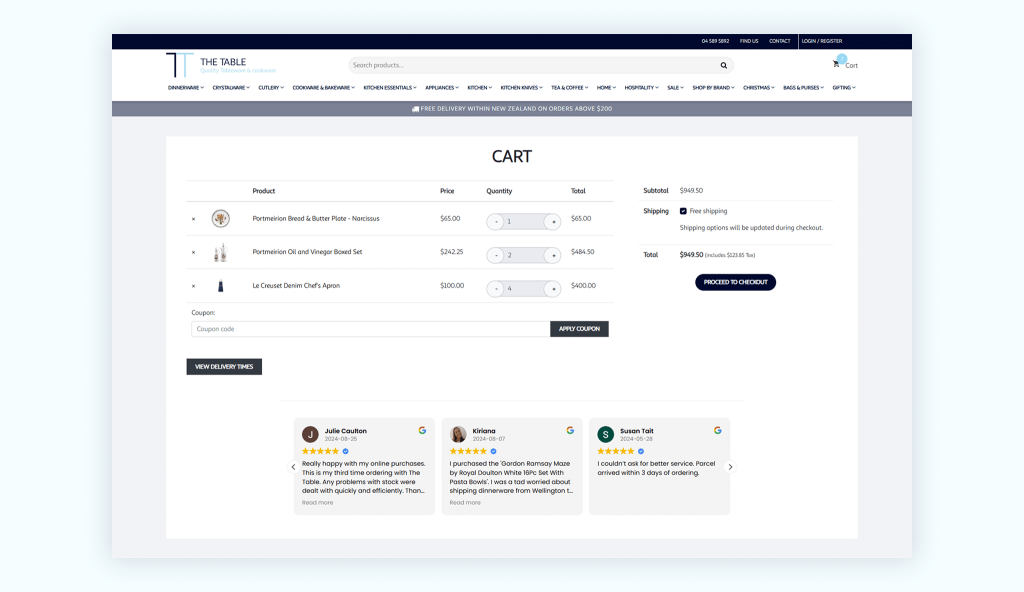This screenshot has width=1024, height=592.
Task: Read more of Kiriana's review
Action: (465, 502)
